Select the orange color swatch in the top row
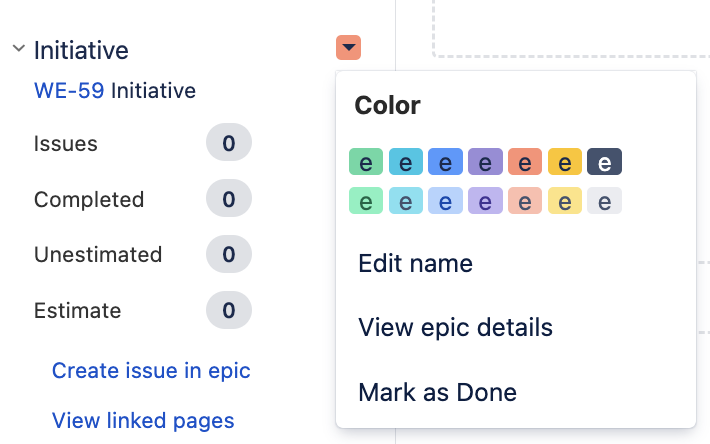This screenshot has height=444, width=710. point(525,162)
